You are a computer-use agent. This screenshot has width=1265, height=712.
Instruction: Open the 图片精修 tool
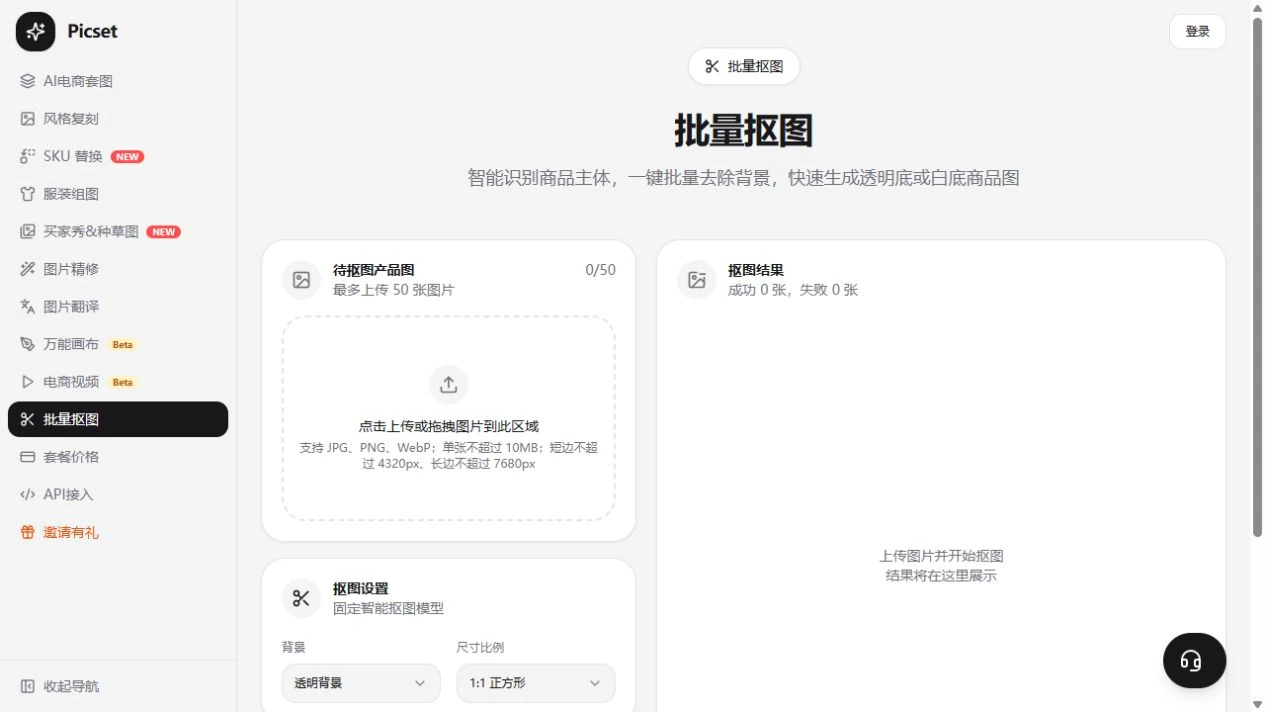pyautogui.click(x=118, y=269)
